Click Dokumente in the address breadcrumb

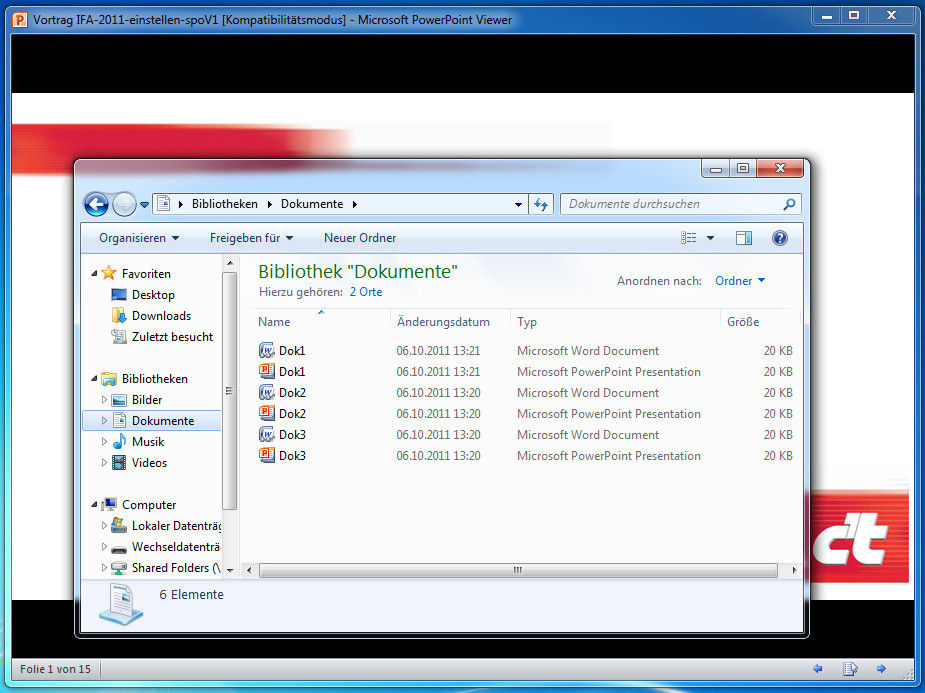311,204
